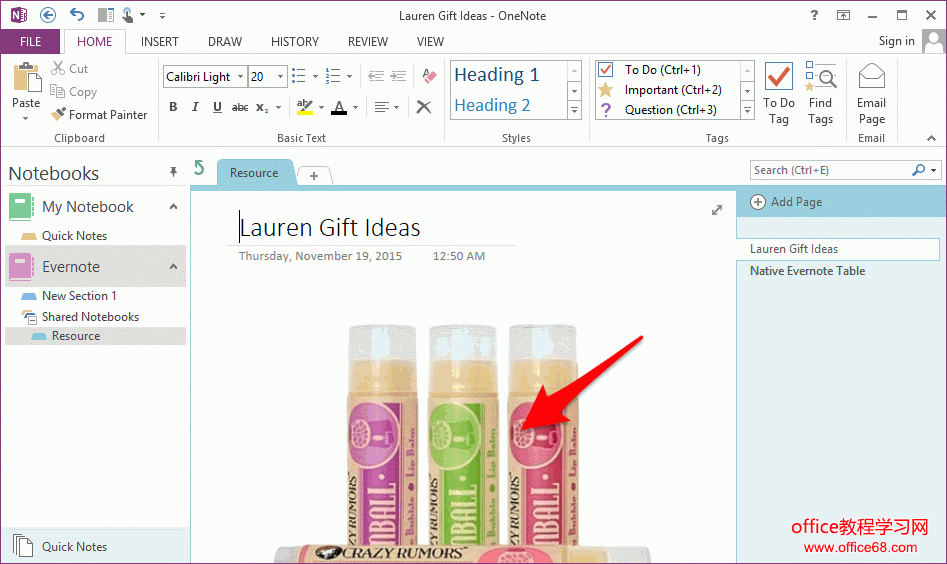This screenshot has height=564, width=947.
Task: Collapse the Evernote notebook
Action: coord(173,267)
